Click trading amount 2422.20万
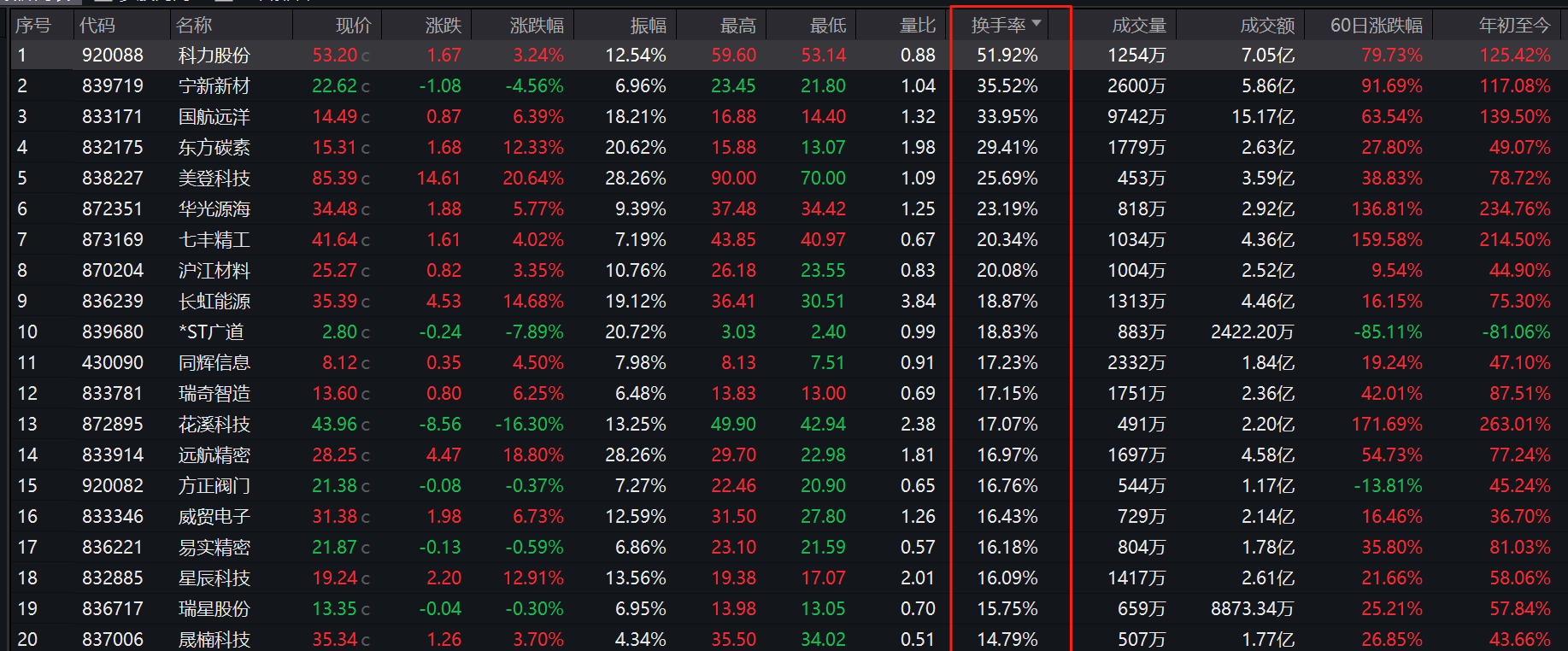Viewport: 1568px width, 651px height. (x=1253, y=332)
